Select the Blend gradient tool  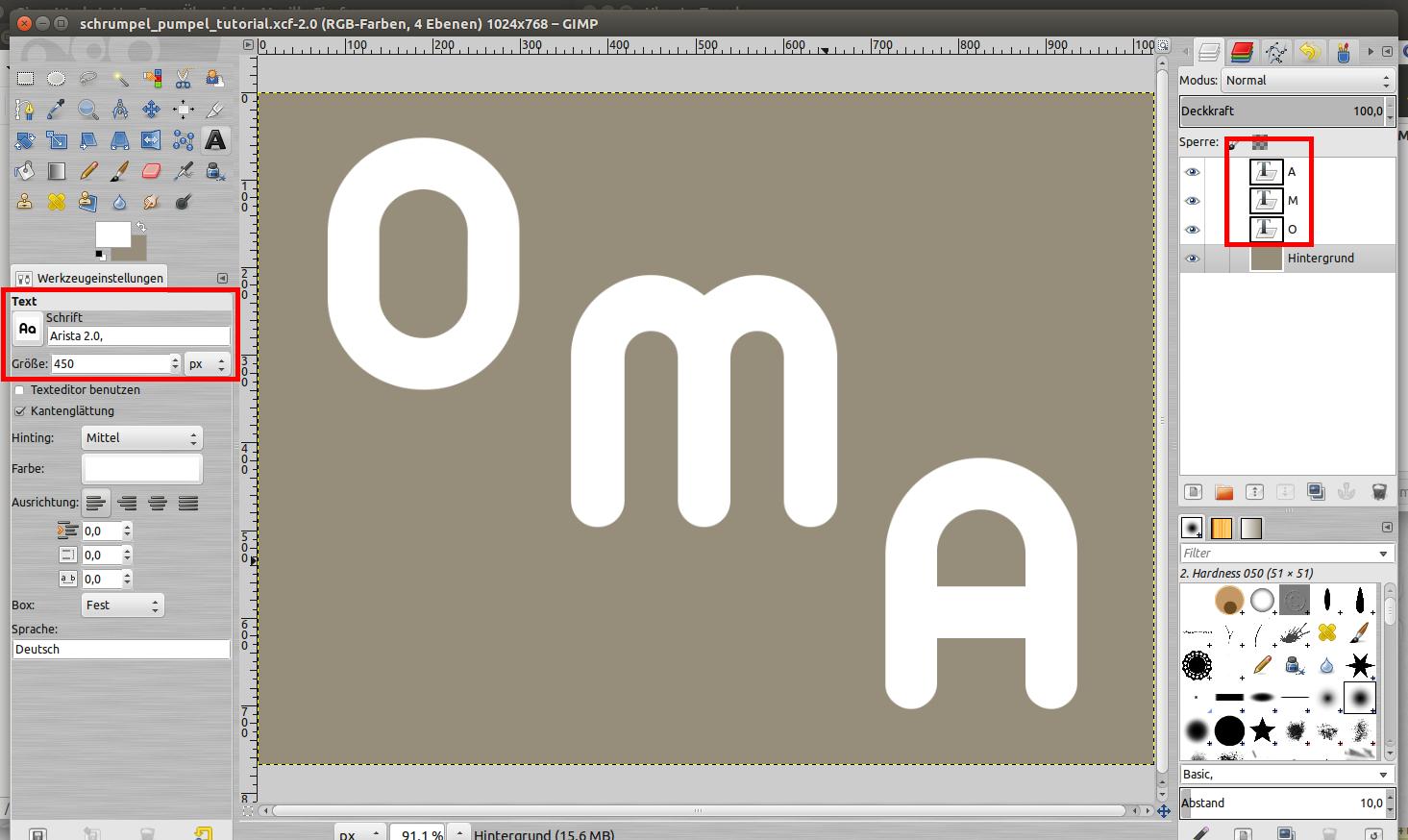click(57, 171)
